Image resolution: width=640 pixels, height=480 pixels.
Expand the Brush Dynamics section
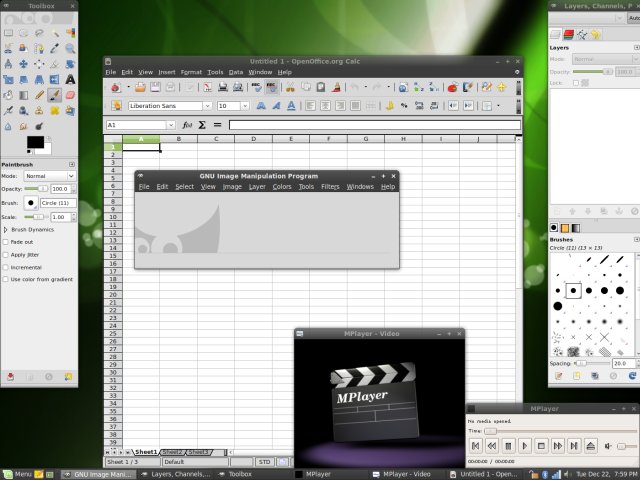point(6,230)
